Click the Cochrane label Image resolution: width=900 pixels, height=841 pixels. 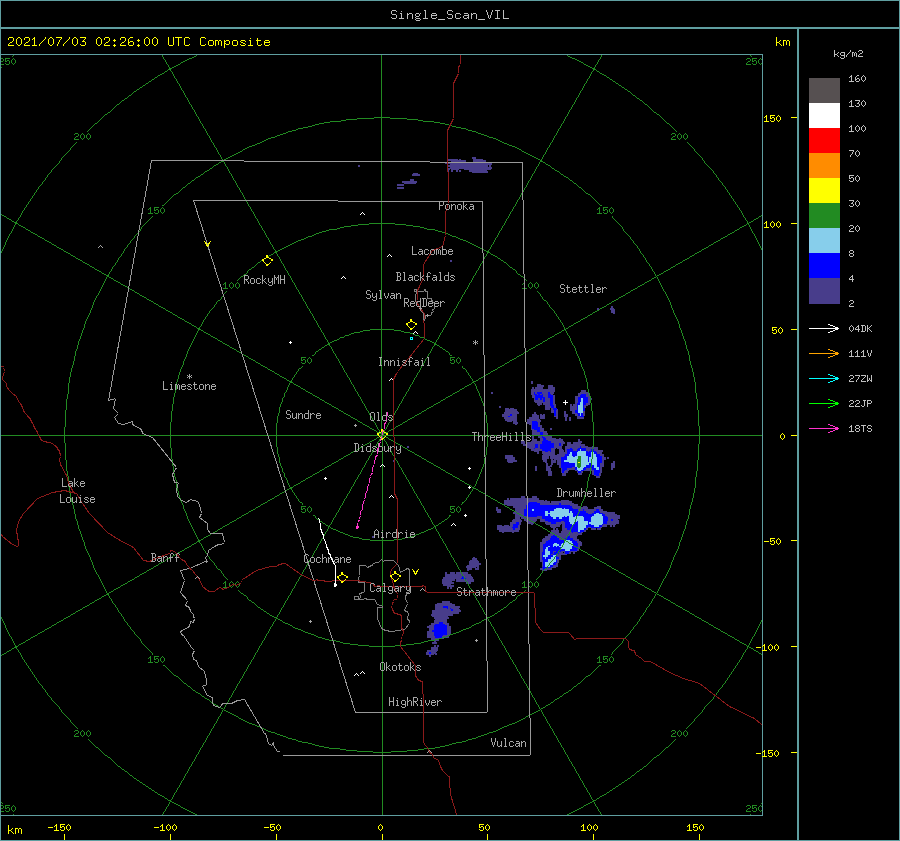(x=327, y=559)
